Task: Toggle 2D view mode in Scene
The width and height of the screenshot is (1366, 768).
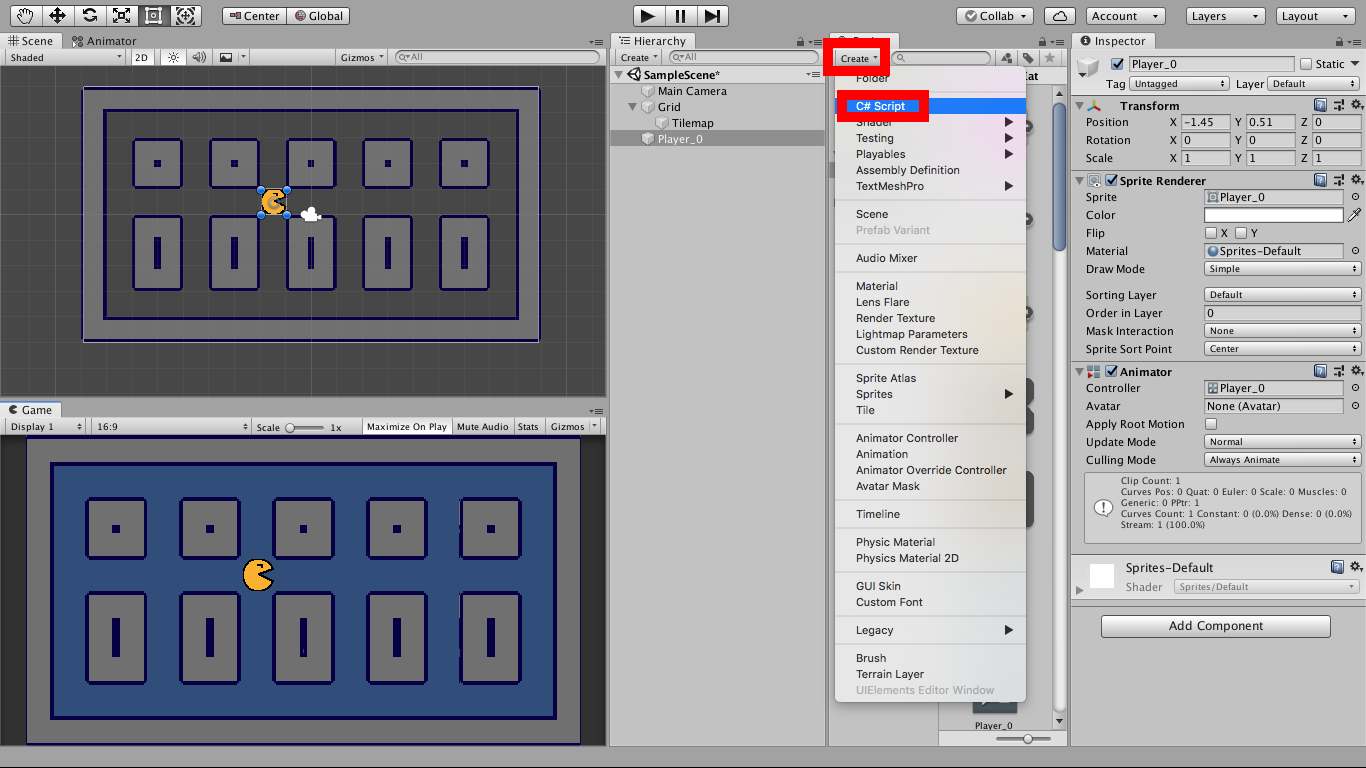Action: point(142,57)
